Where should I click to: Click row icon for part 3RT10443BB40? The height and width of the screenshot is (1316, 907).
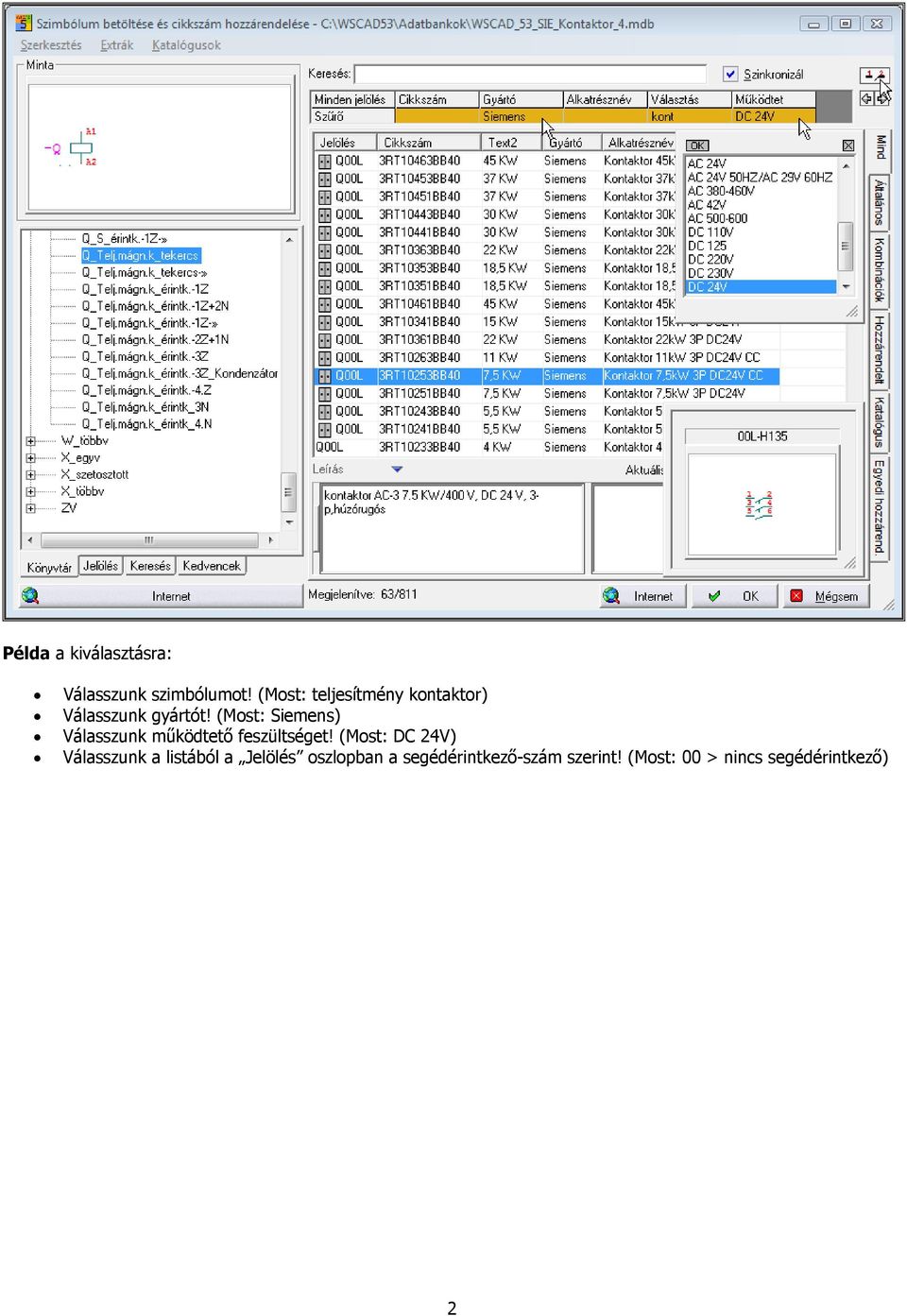[324, 215]
